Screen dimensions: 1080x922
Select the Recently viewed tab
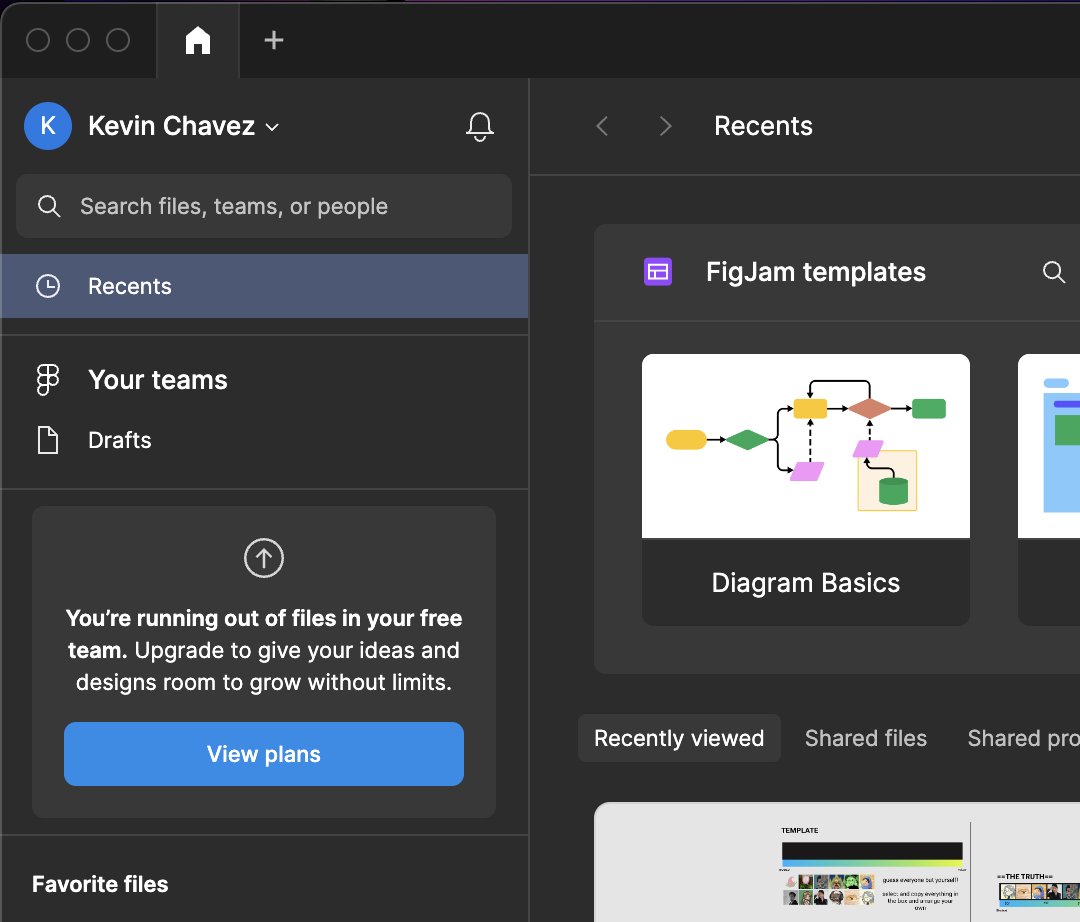pyautogui.click(x=679, y=738)
